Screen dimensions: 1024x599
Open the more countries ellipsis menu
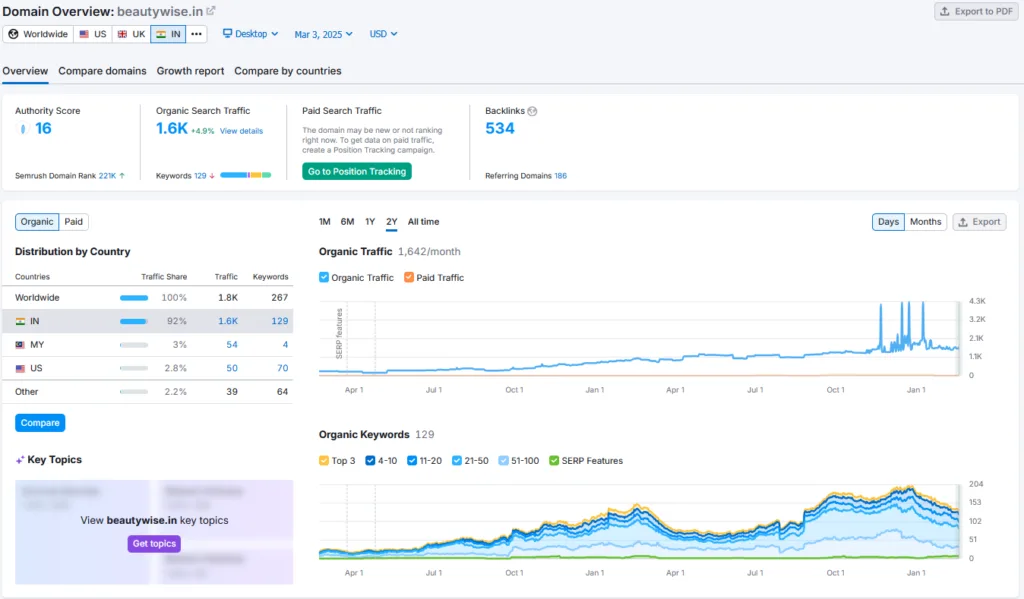tap(197, 34)
